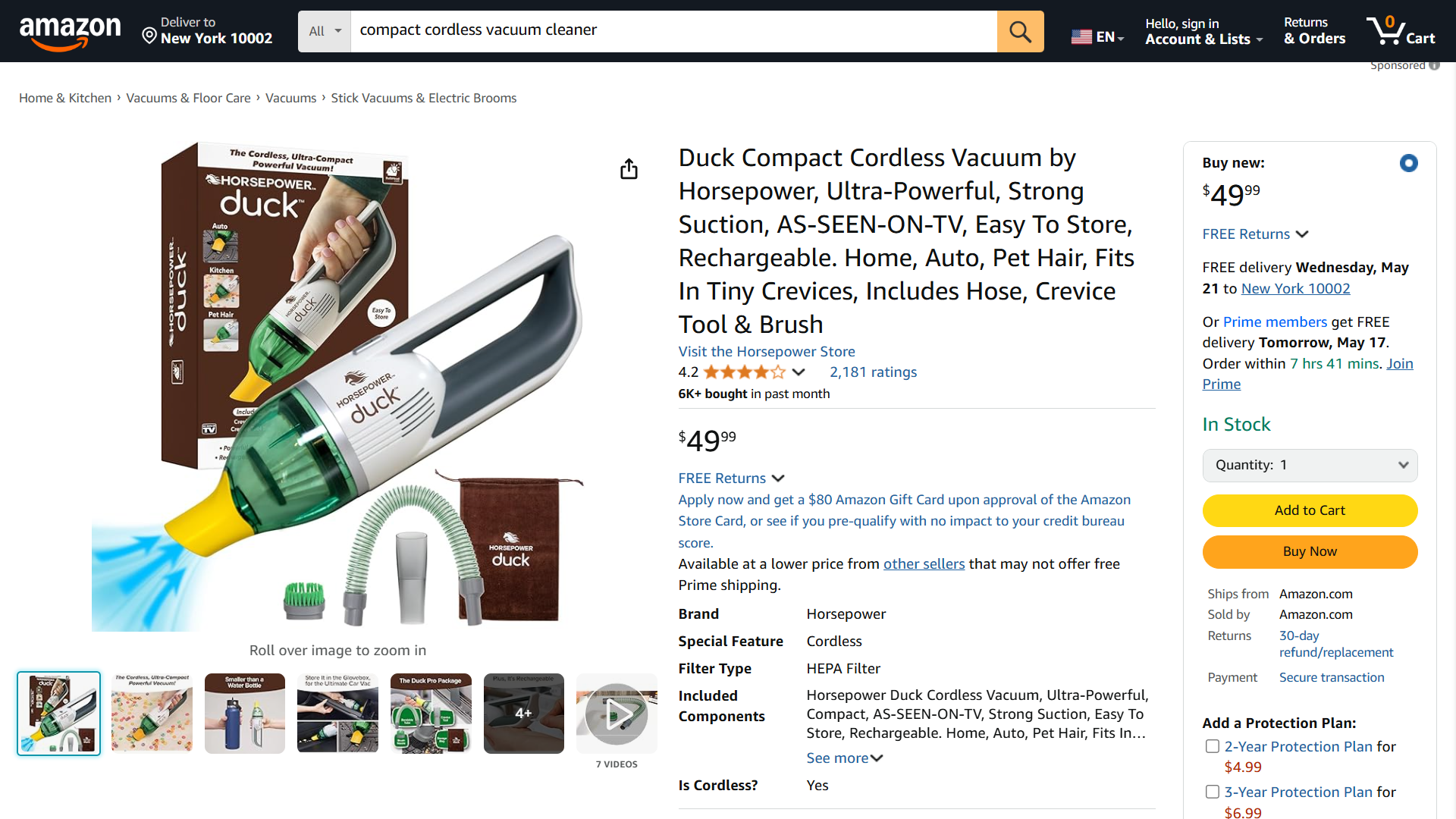Image resolution: width=1456 pixels, height=819 pixels.
Task: Click the Add to Cart button
Action: click(x=1310, y=510)
